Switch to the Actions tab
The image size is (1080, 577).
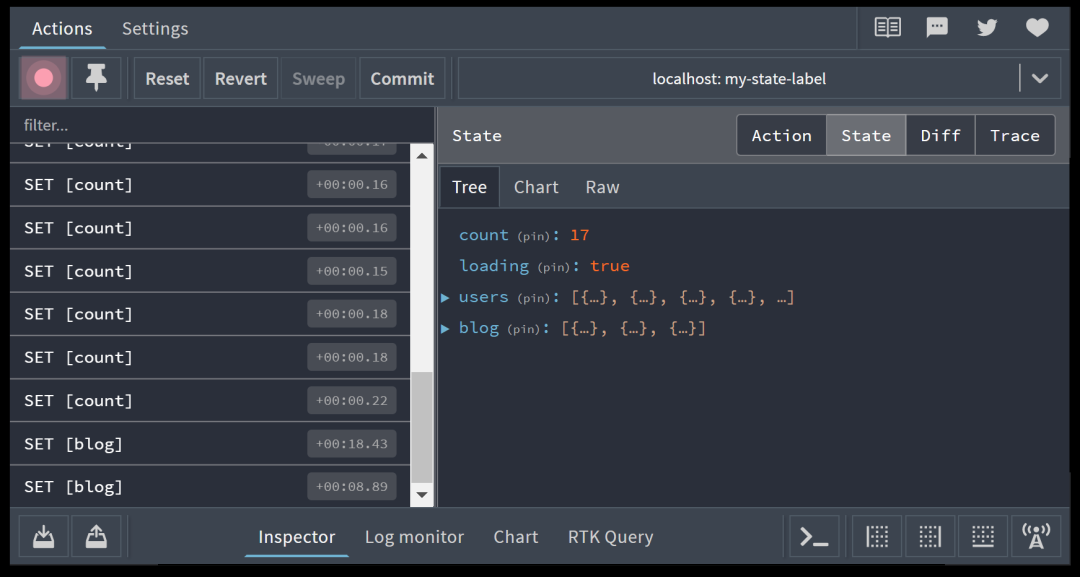[62, 28]
